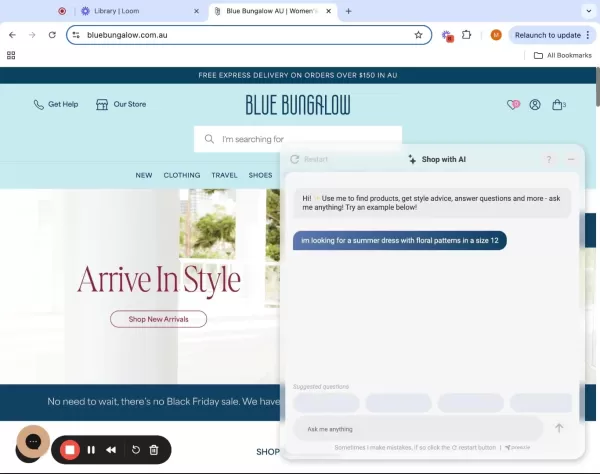Open the Chrome three-dot menu

(588, 35)
